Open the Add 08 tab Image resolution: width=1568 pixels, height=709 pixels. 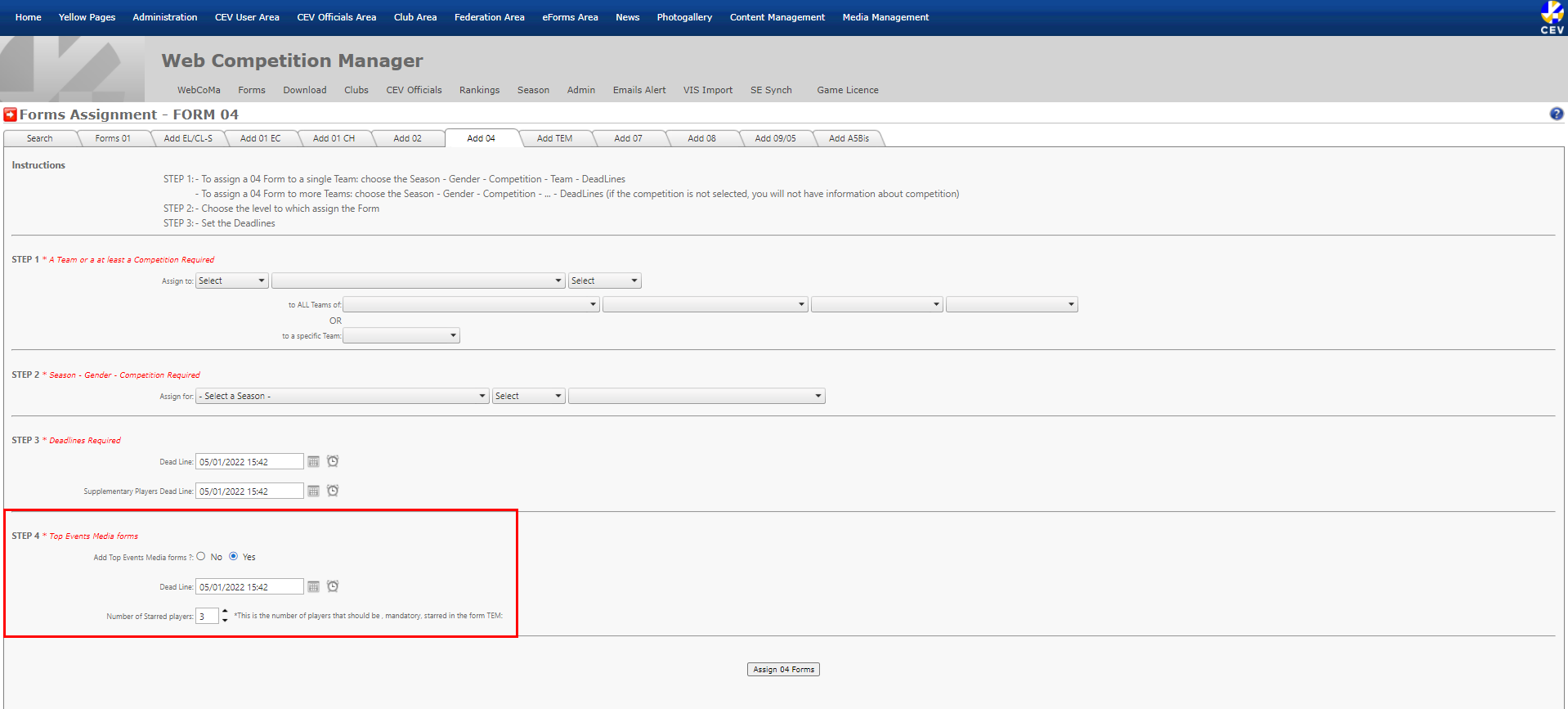(x=701, y=138)
